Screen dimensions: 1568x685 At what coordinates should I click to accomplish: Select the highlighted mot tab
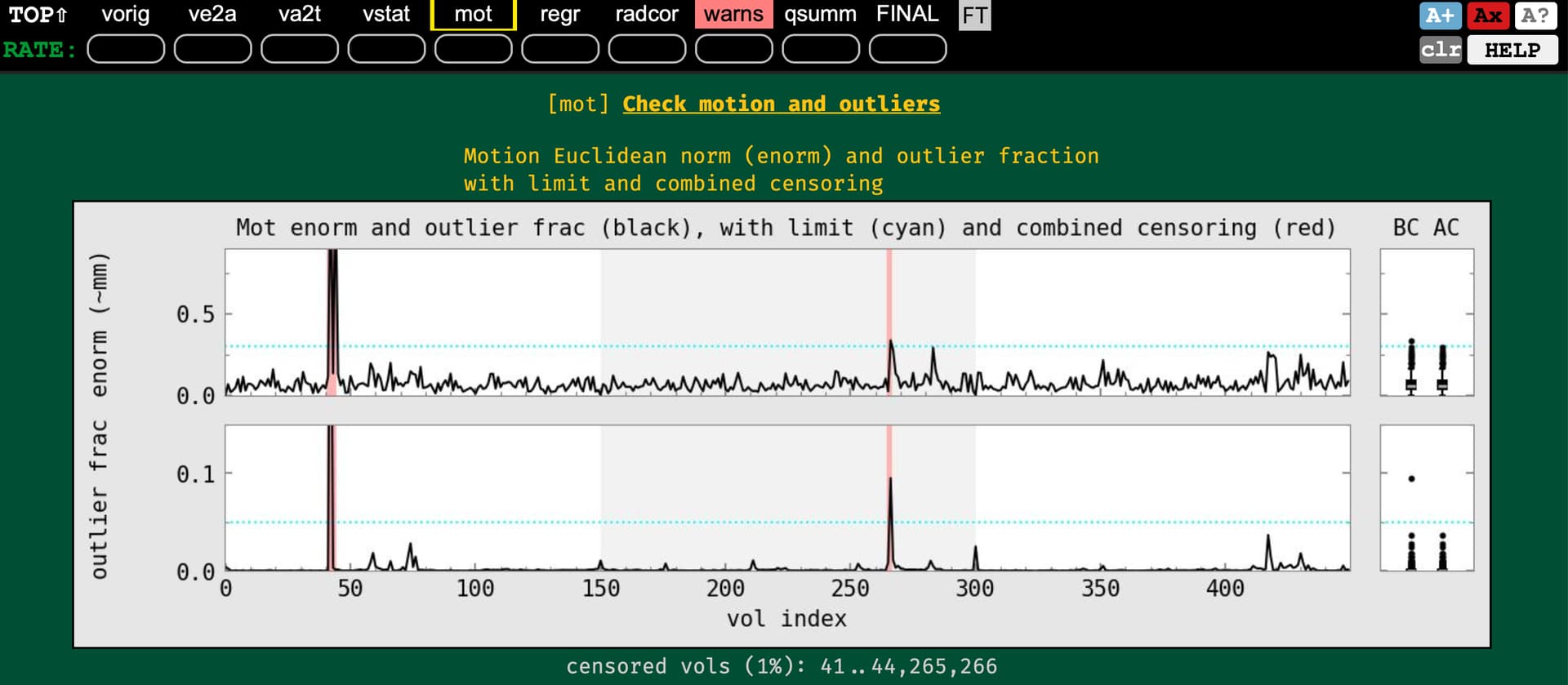coord(474,15)
